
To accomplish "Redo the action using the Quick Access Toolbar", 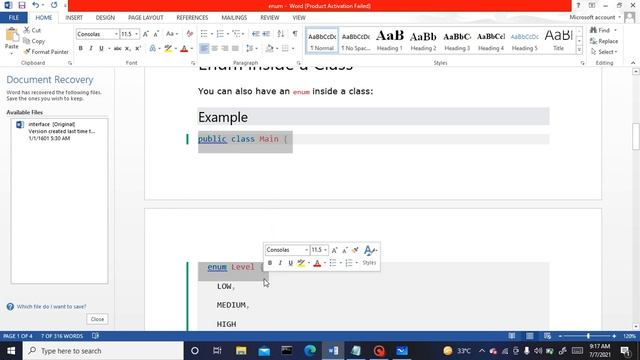I will click(54, 5).
